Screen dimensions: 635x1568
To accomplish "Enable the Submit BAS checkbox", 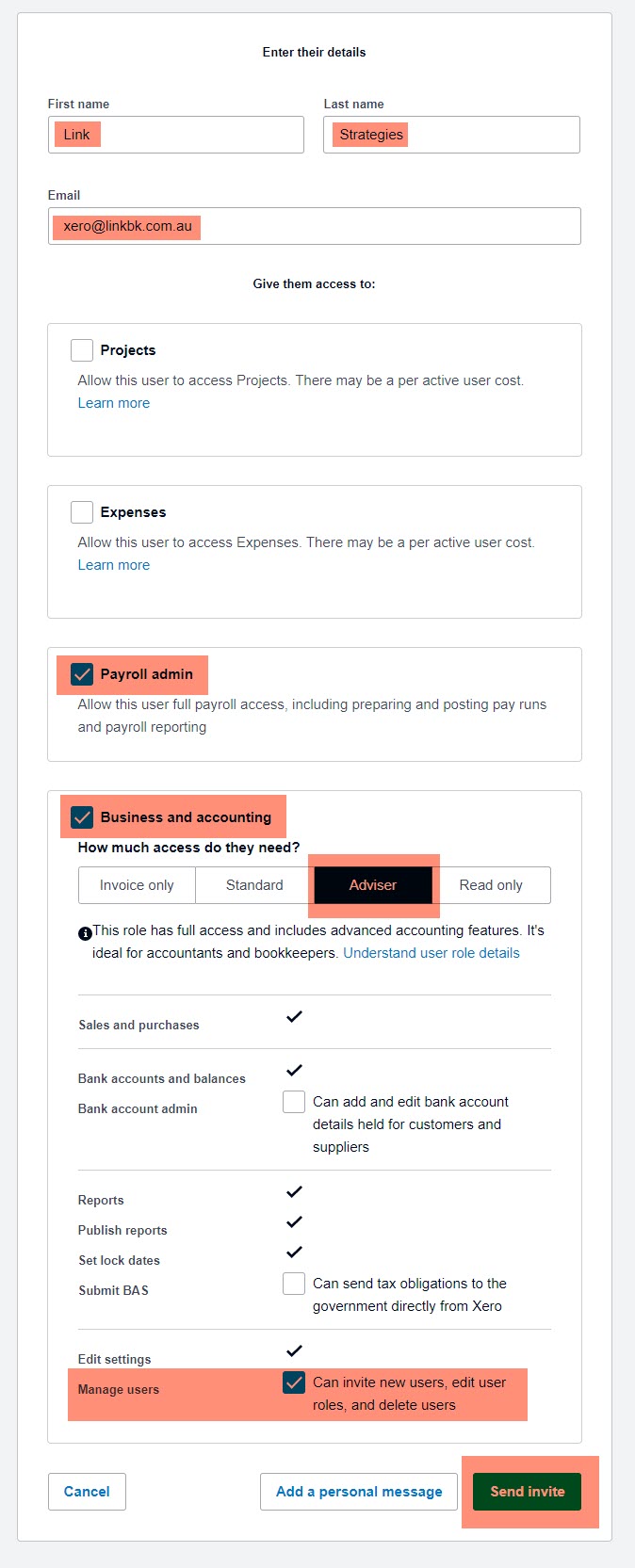I will tap(294, 1284).
